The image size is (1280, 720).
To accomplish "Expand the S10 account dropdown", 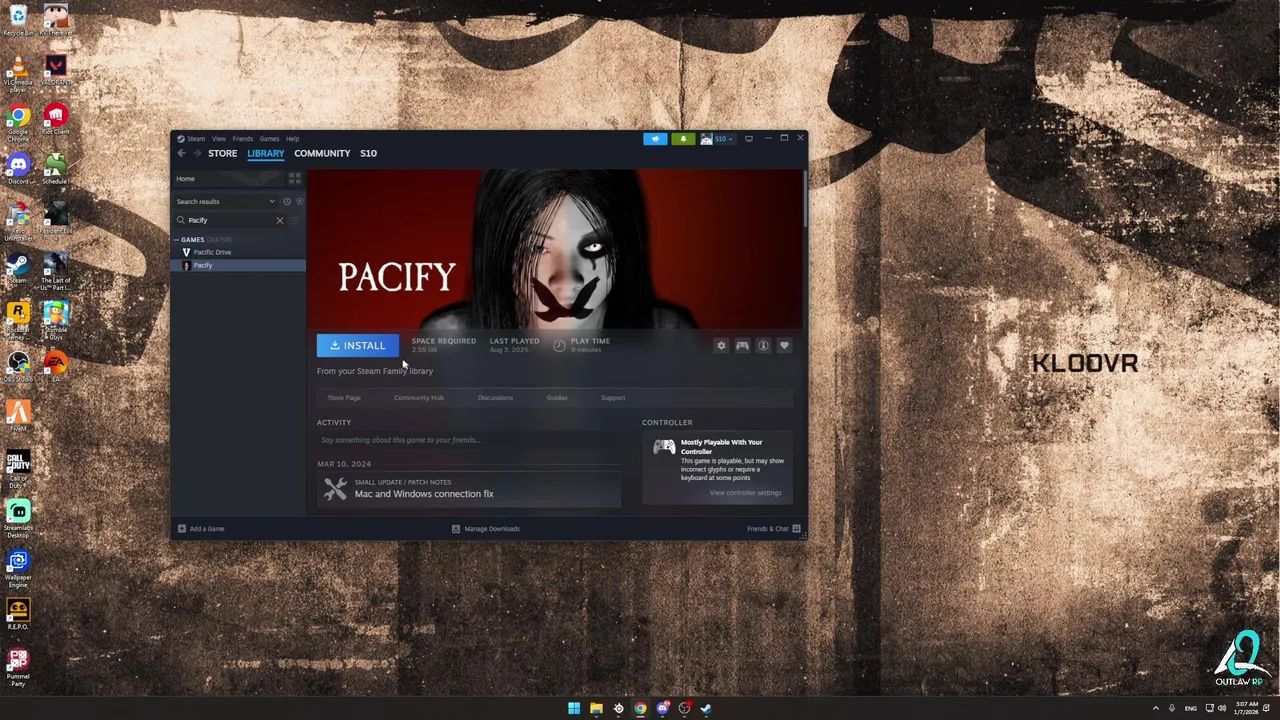I will pyautogui.click(x=718, y=139).
